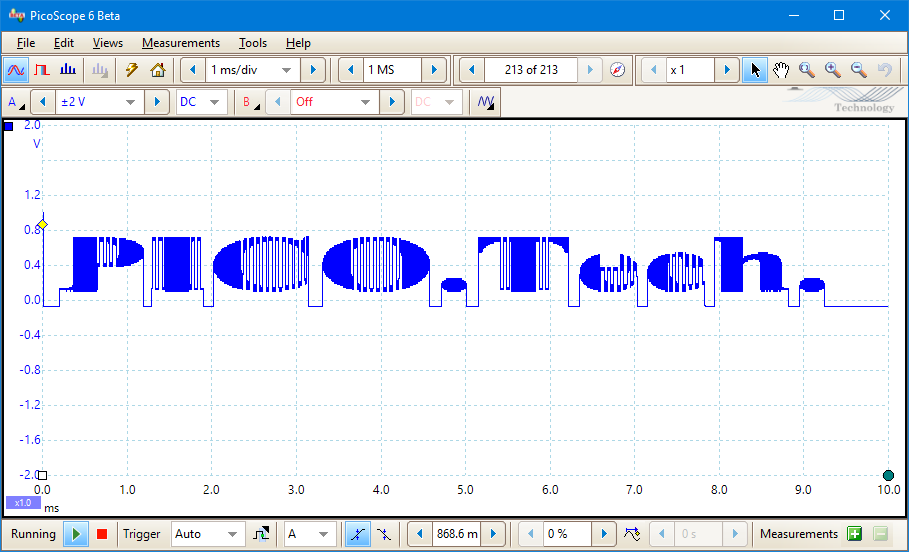This screenshot has height=552, width=909.
Task: Click the 868.6 m threshold field
Action: tap(457, 534)
